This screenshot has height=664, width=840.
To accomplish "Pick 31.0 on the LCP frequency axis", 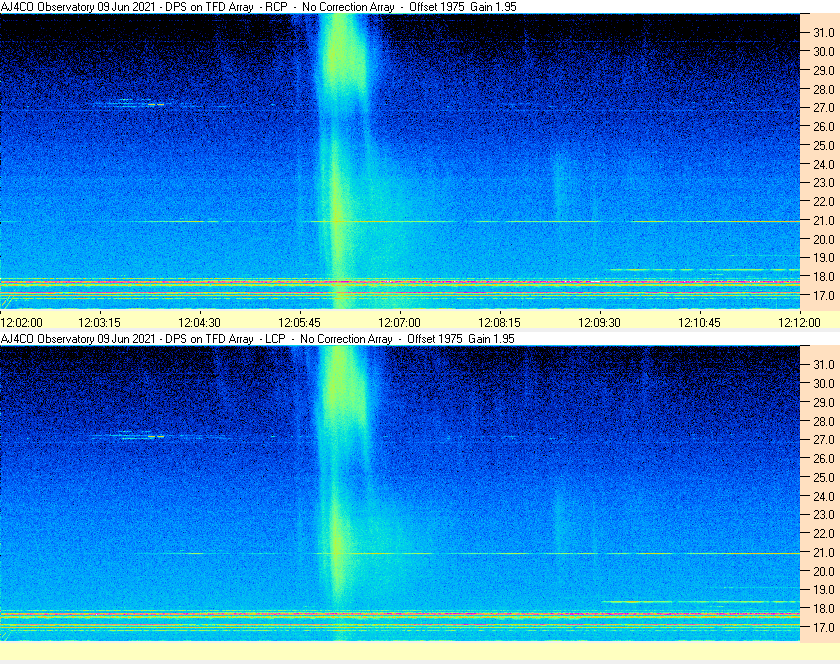I will [x=824, y=365].
